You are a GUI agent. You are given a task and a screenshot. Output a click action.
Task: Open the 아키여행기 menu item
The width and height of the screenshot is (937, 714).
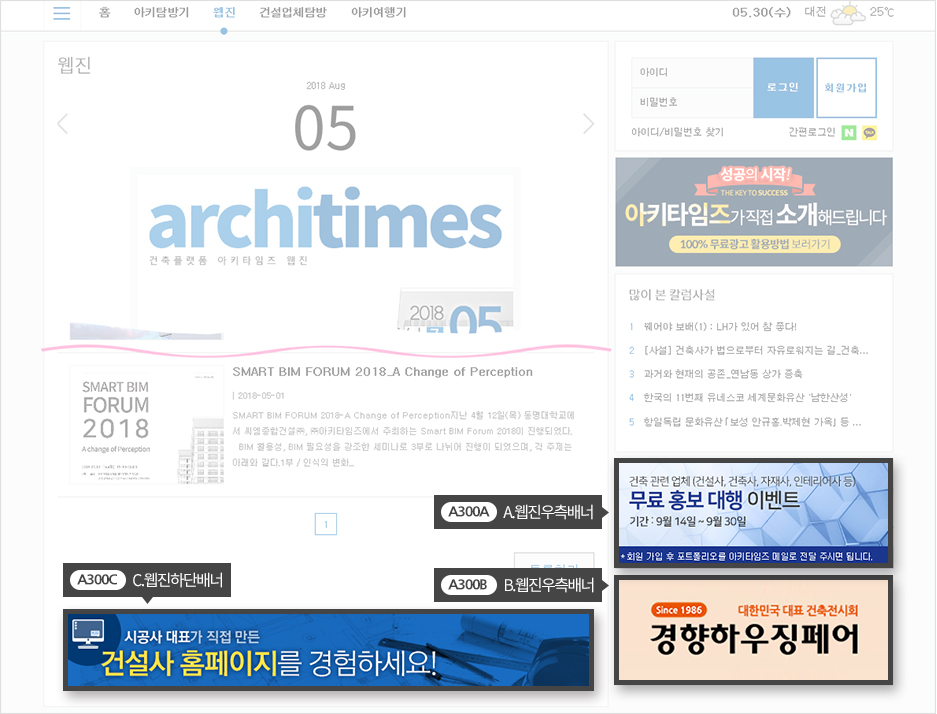[378, 13]
